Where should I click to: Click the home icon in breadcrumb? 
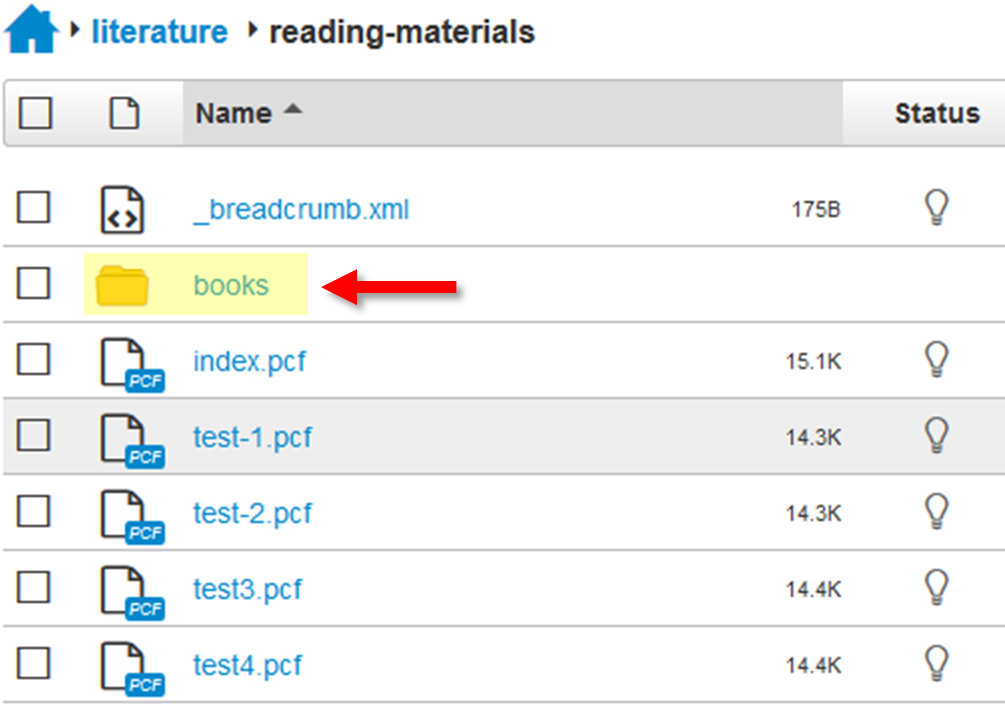[x=31, y=31]
